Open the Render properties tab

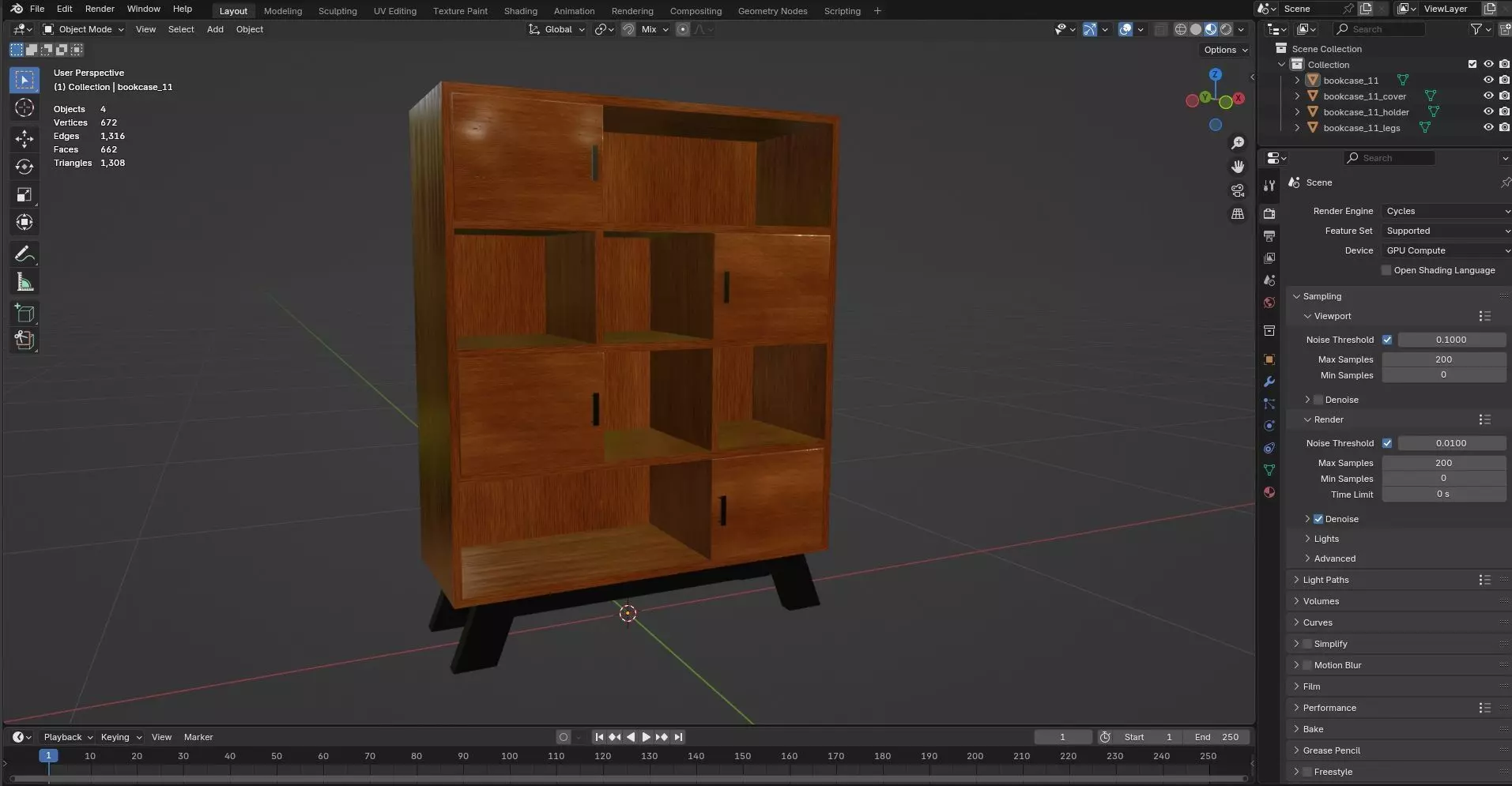pyautogui.click(x=1269, y=213)
